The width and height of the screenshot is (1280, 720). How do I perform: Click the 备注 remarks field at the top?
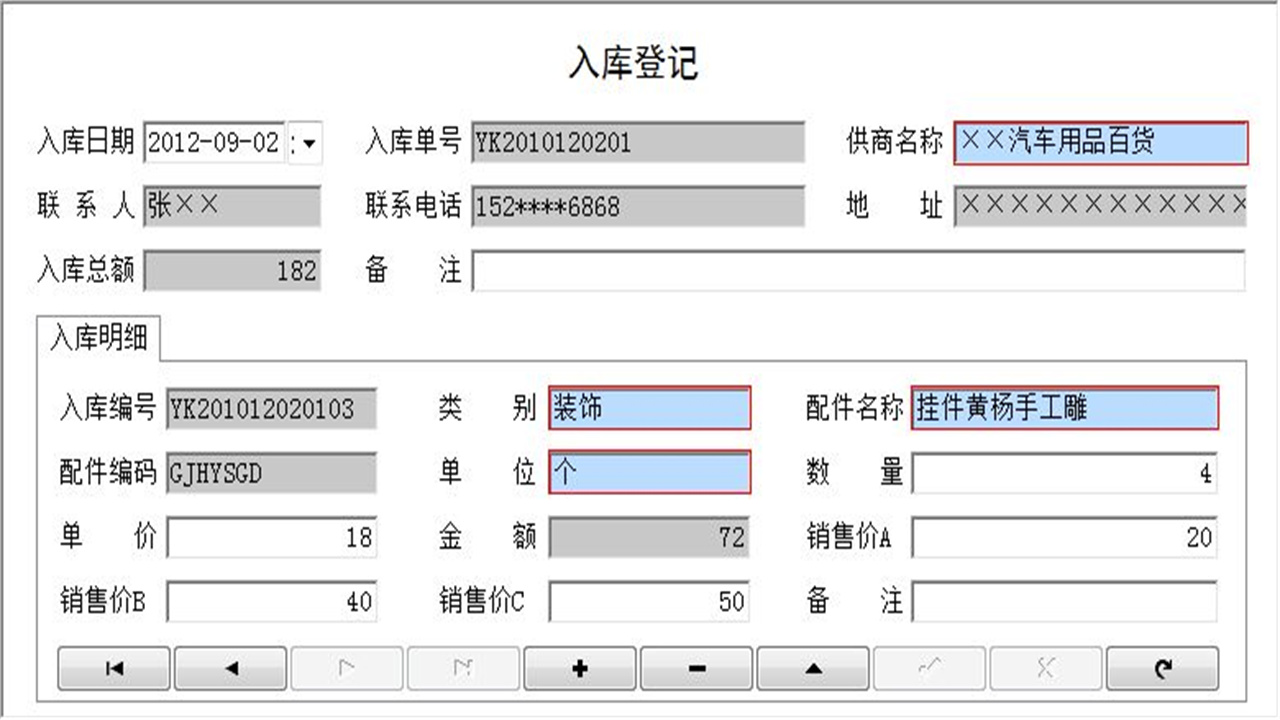860,270
